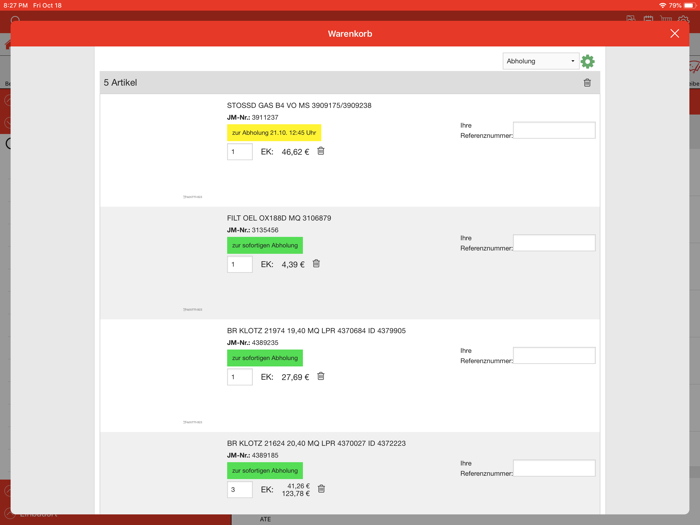
Task: Remove the BR KLOTZ 21624 item via its trash icon
Action: click(x=321, y=489)
